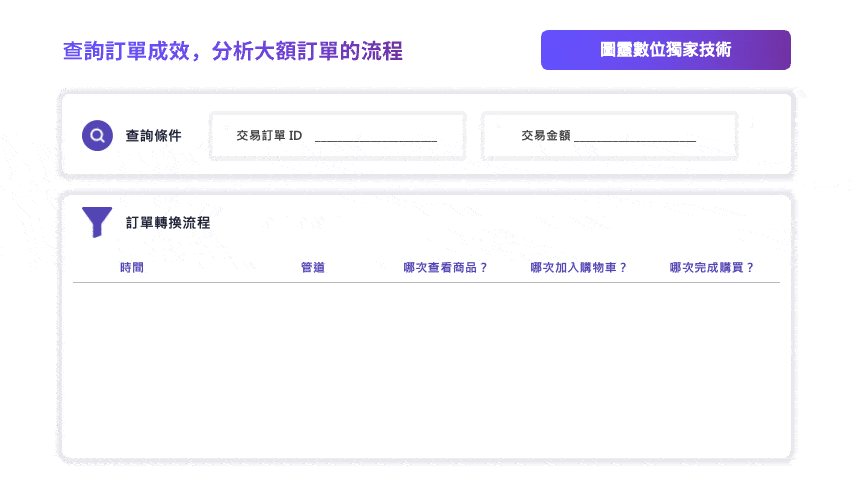Select the 哪次完成購買？ column header
The height and width of the screenshot is (480, 853).
[x=712, y=267]
